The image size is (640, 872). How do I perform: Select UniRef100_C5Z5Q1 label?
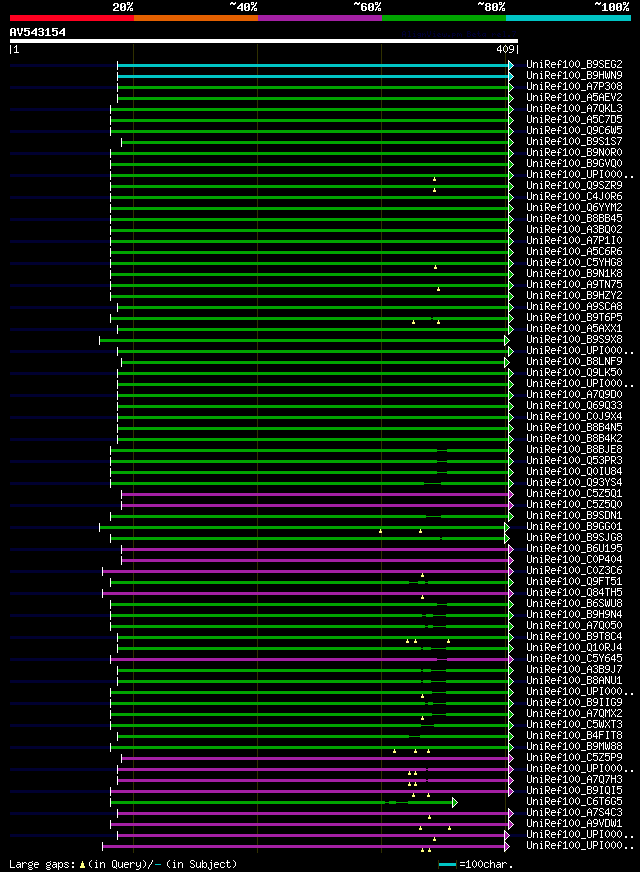[x=574, y=493]
